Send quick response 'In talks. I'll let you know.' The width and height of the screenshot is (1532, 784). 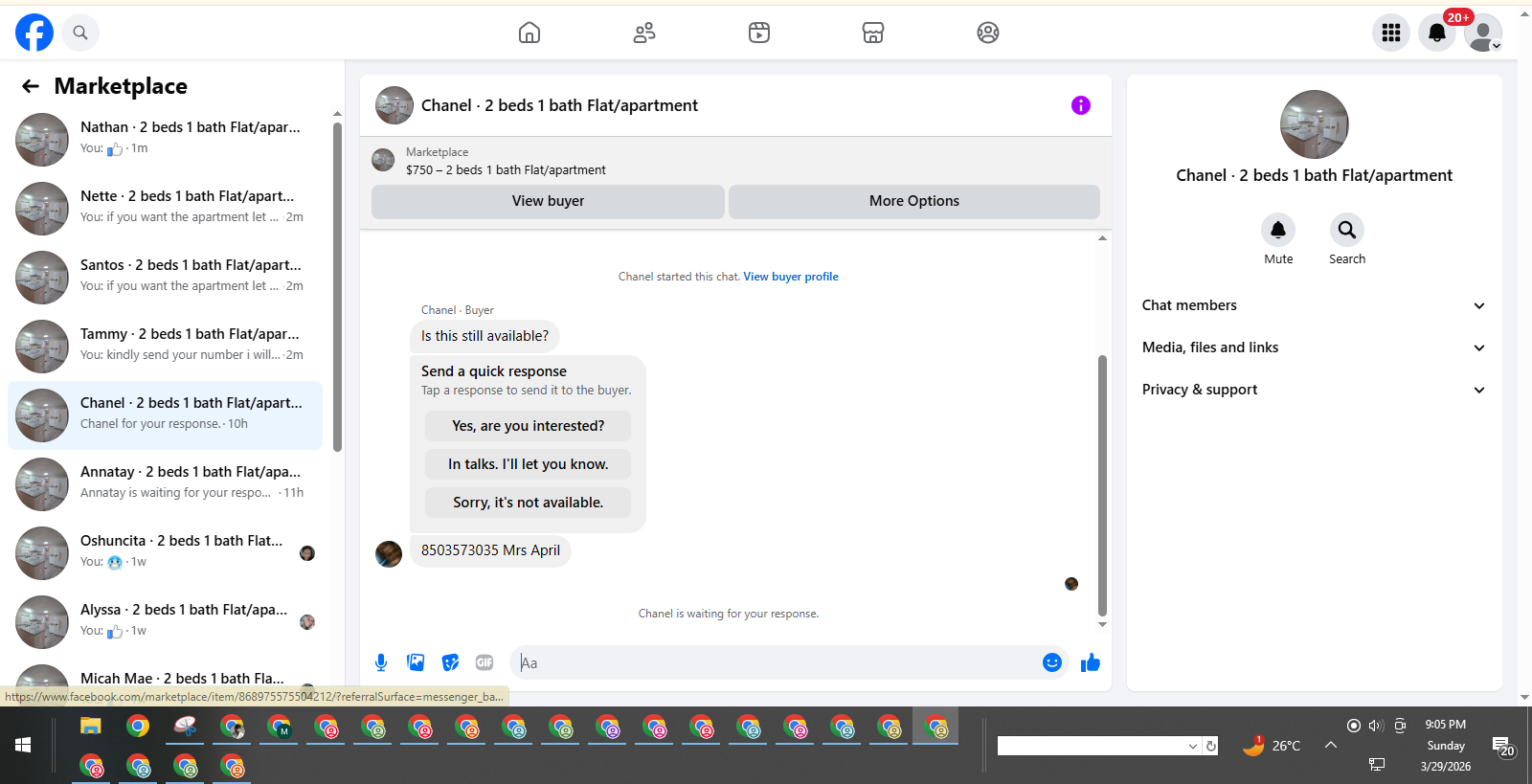click(529, 464)
